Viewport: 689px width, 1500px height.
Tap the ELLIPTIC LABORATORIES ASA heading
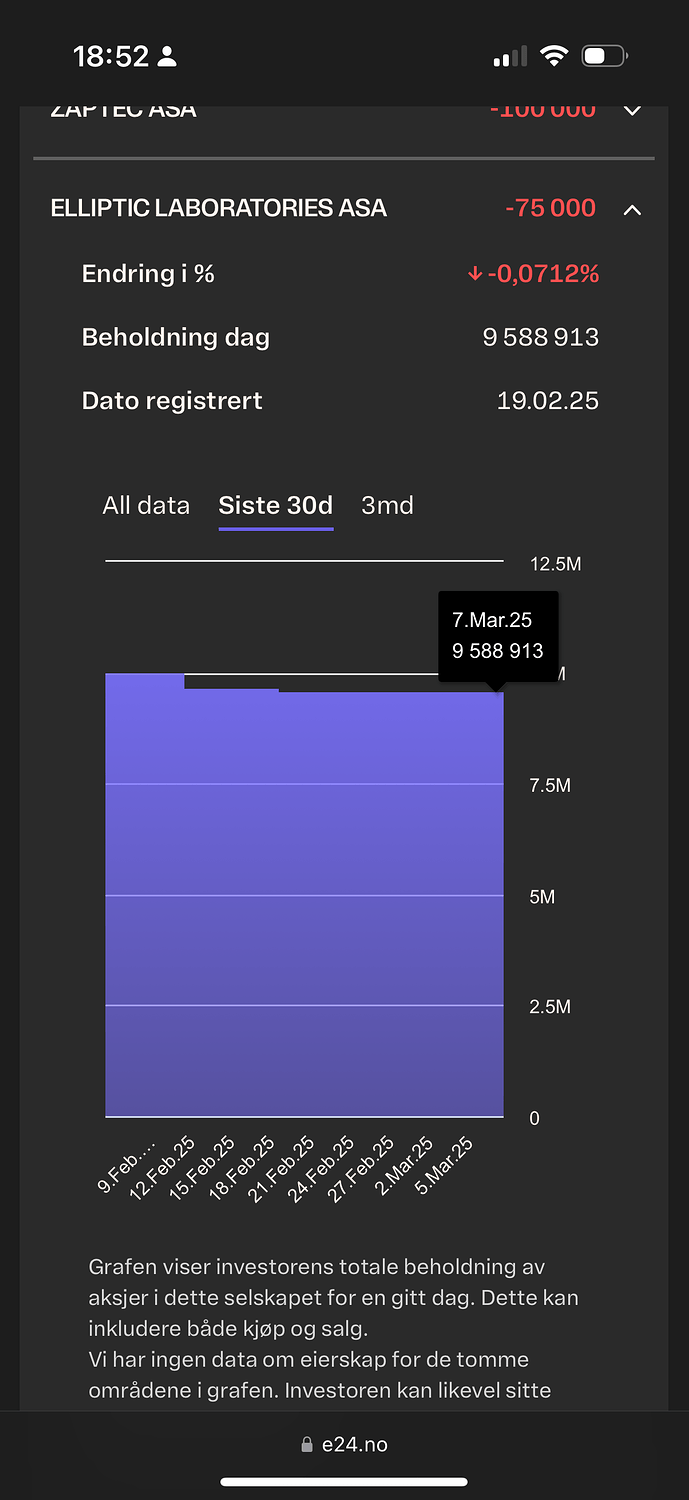[218, 208]
